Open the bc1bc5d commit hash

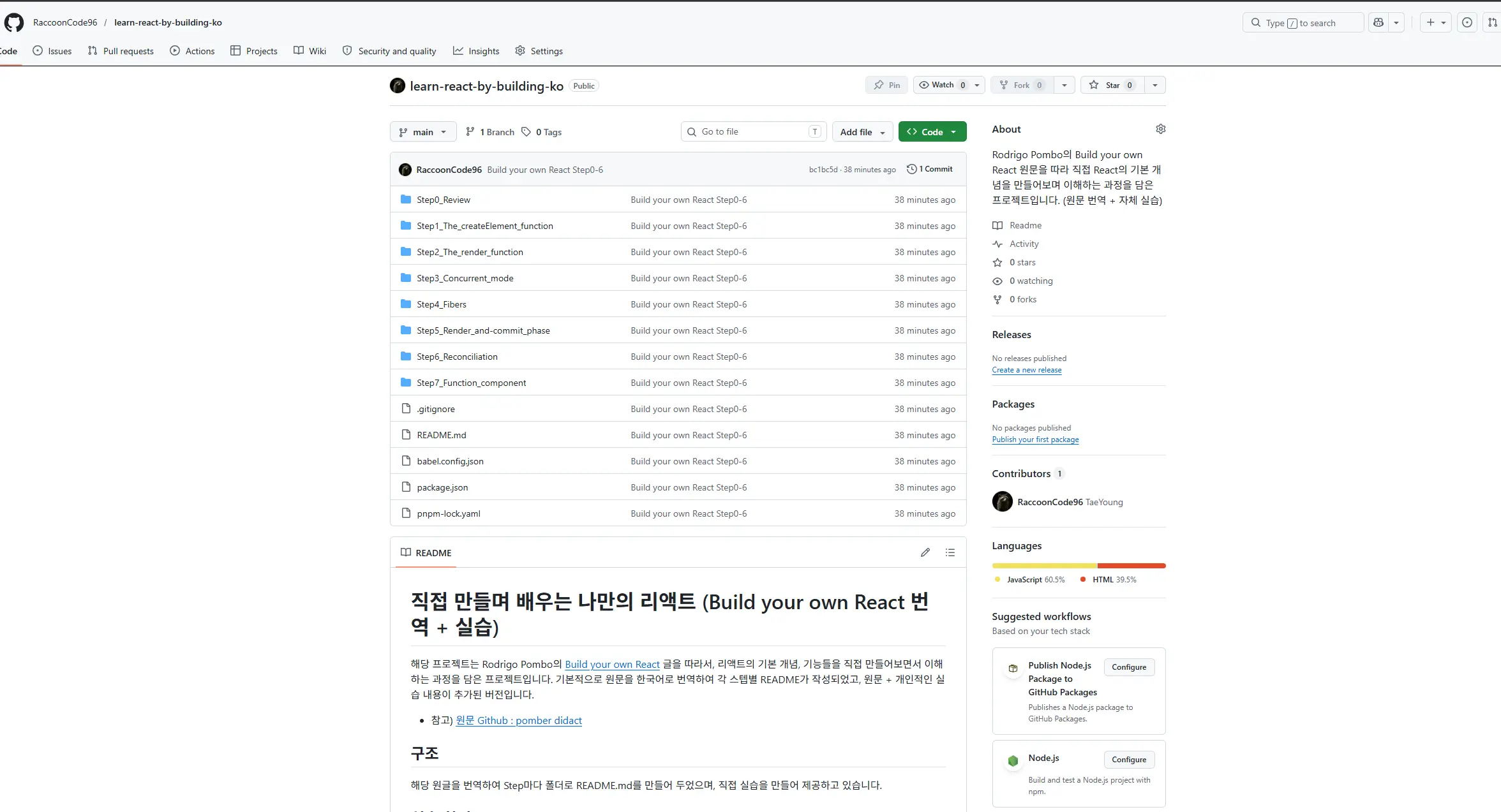pyautogui.click(x=823, y=170)
